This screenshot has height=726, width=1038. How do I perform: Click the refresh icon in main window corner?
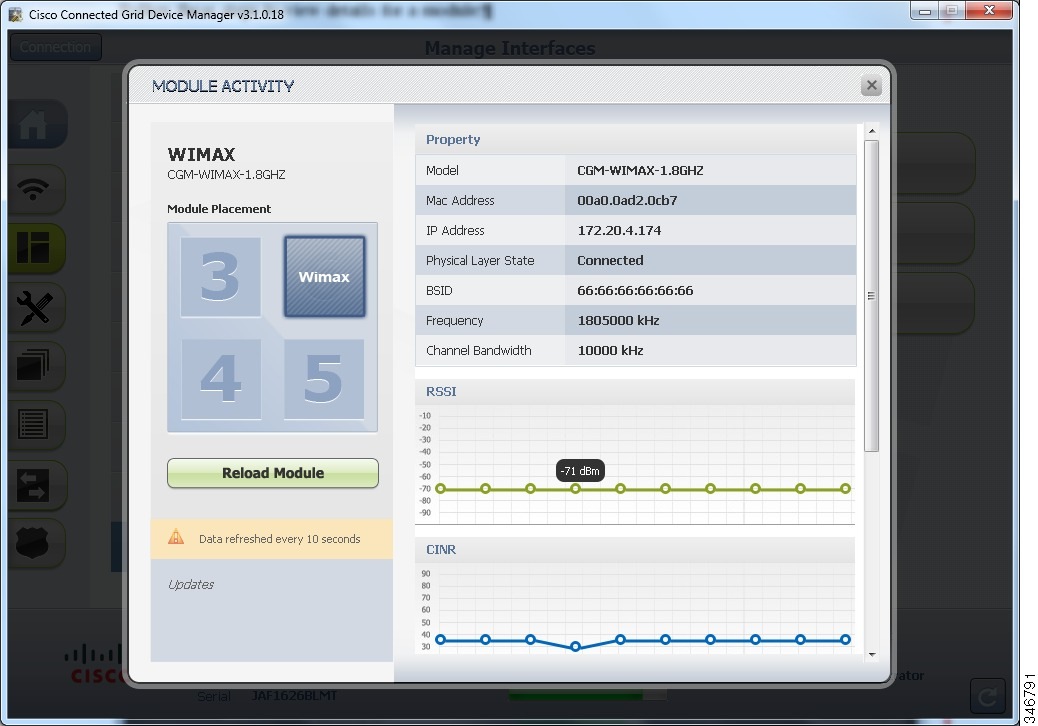click(987, 697)
